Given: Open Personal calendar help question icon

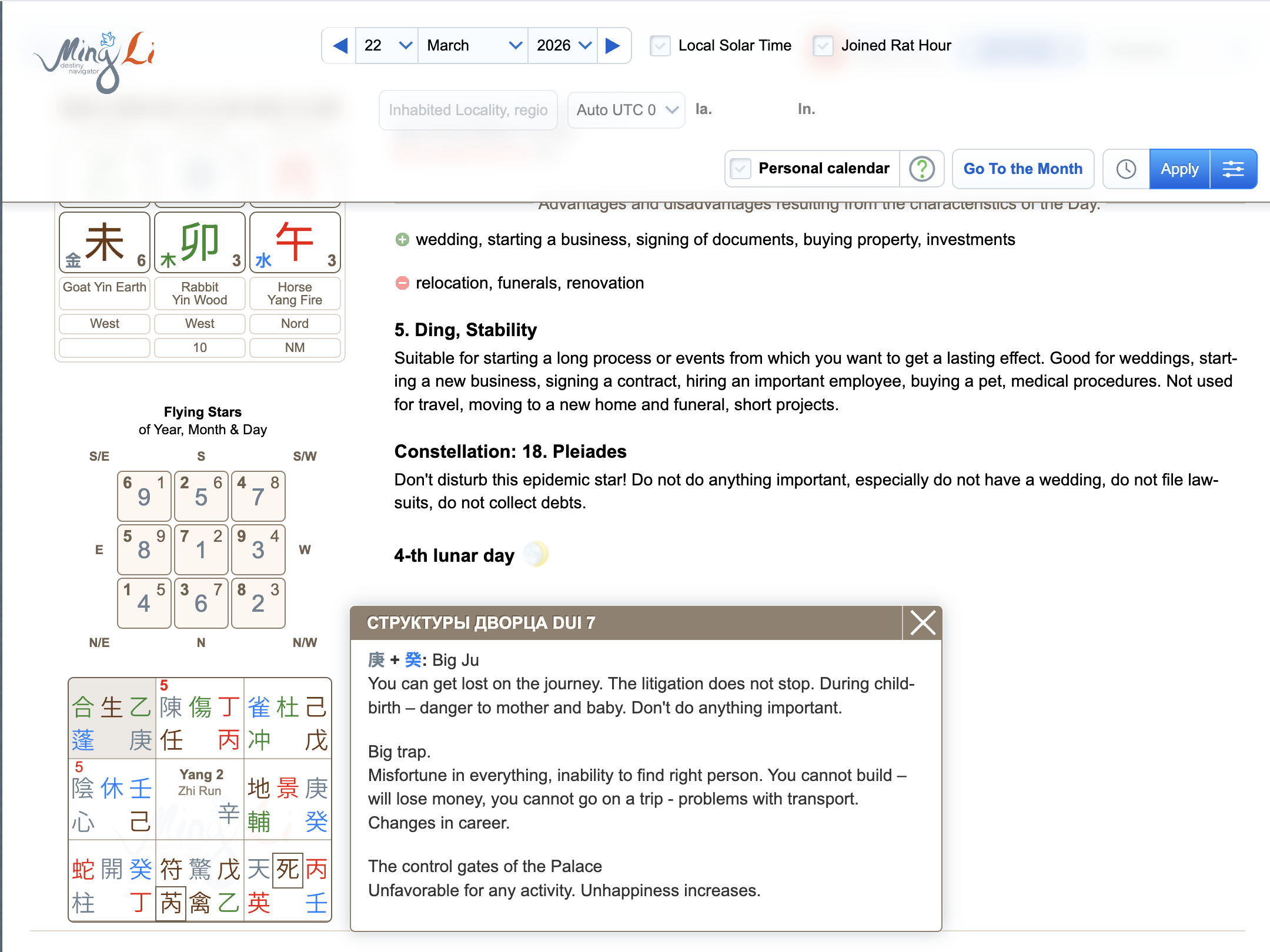Looking at the screenshot, I should tap(921, 169).
